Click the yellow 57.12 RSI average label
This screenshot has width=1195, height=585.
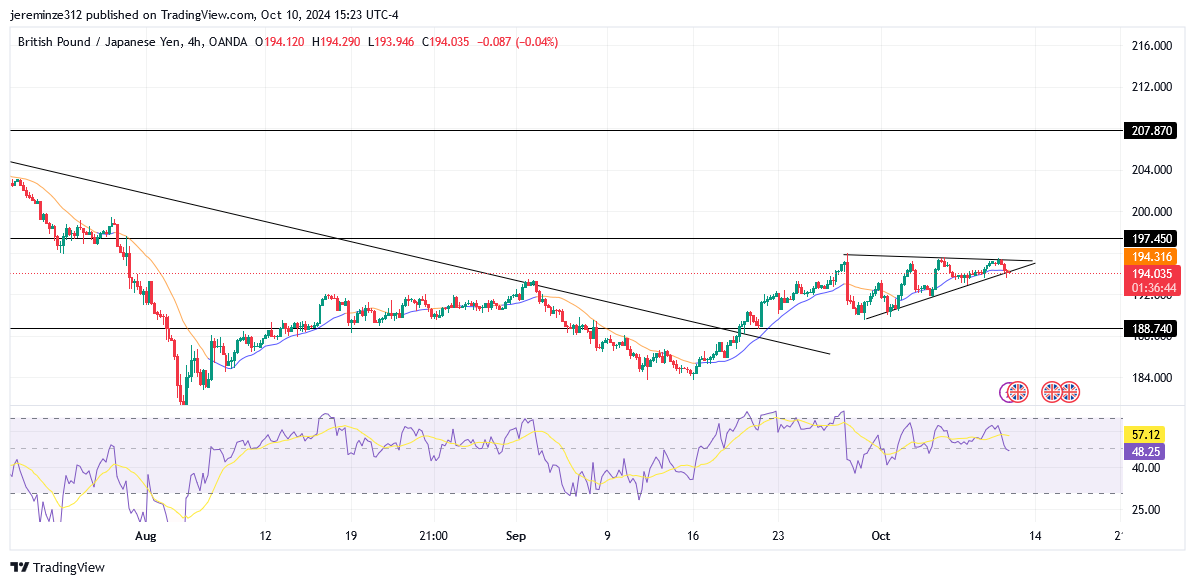coord(1145,434)
